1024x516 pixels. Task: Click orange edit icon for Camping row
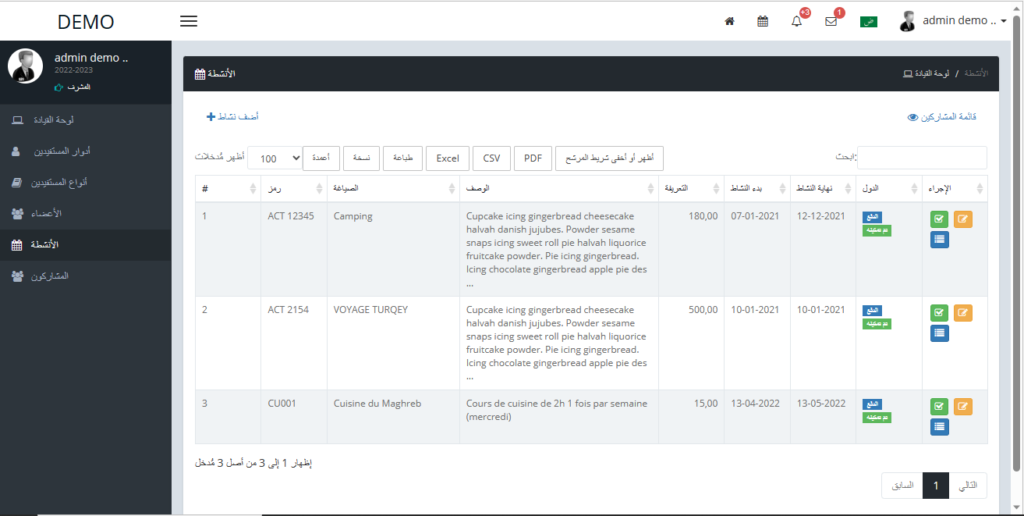963,219
